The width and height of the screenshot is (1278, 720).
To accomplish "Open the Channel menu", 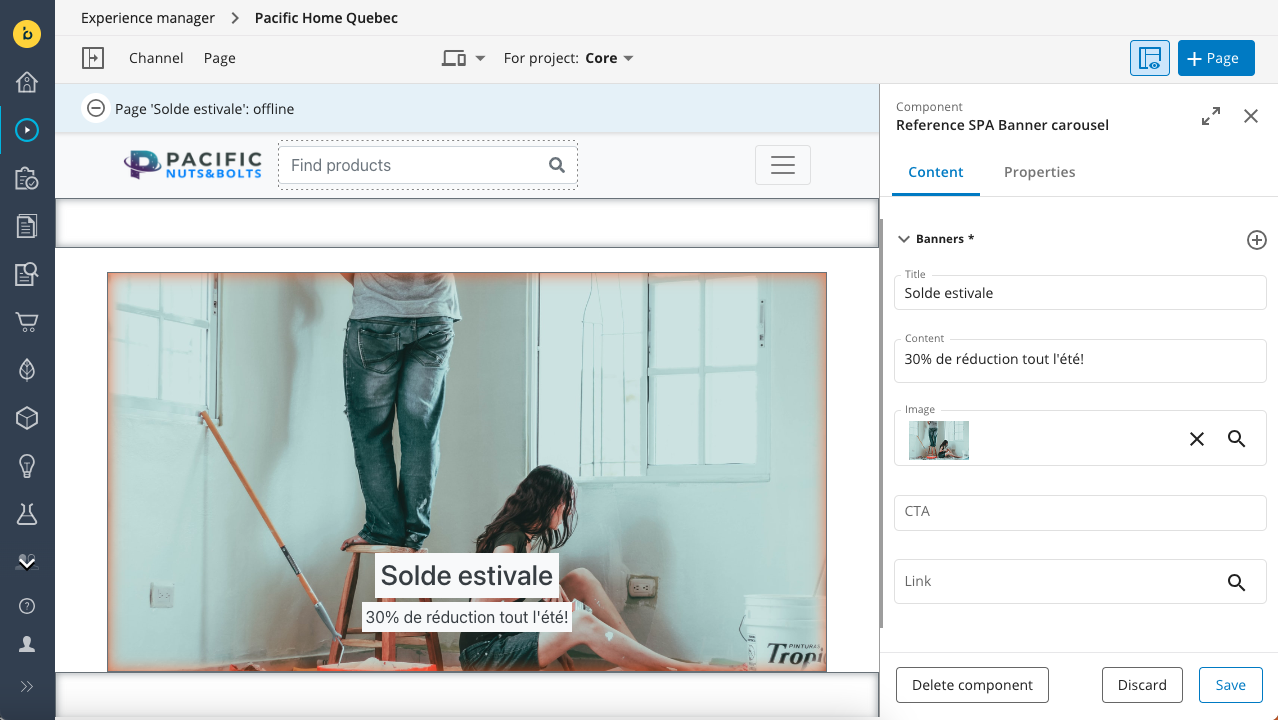I will coord(156,58).
